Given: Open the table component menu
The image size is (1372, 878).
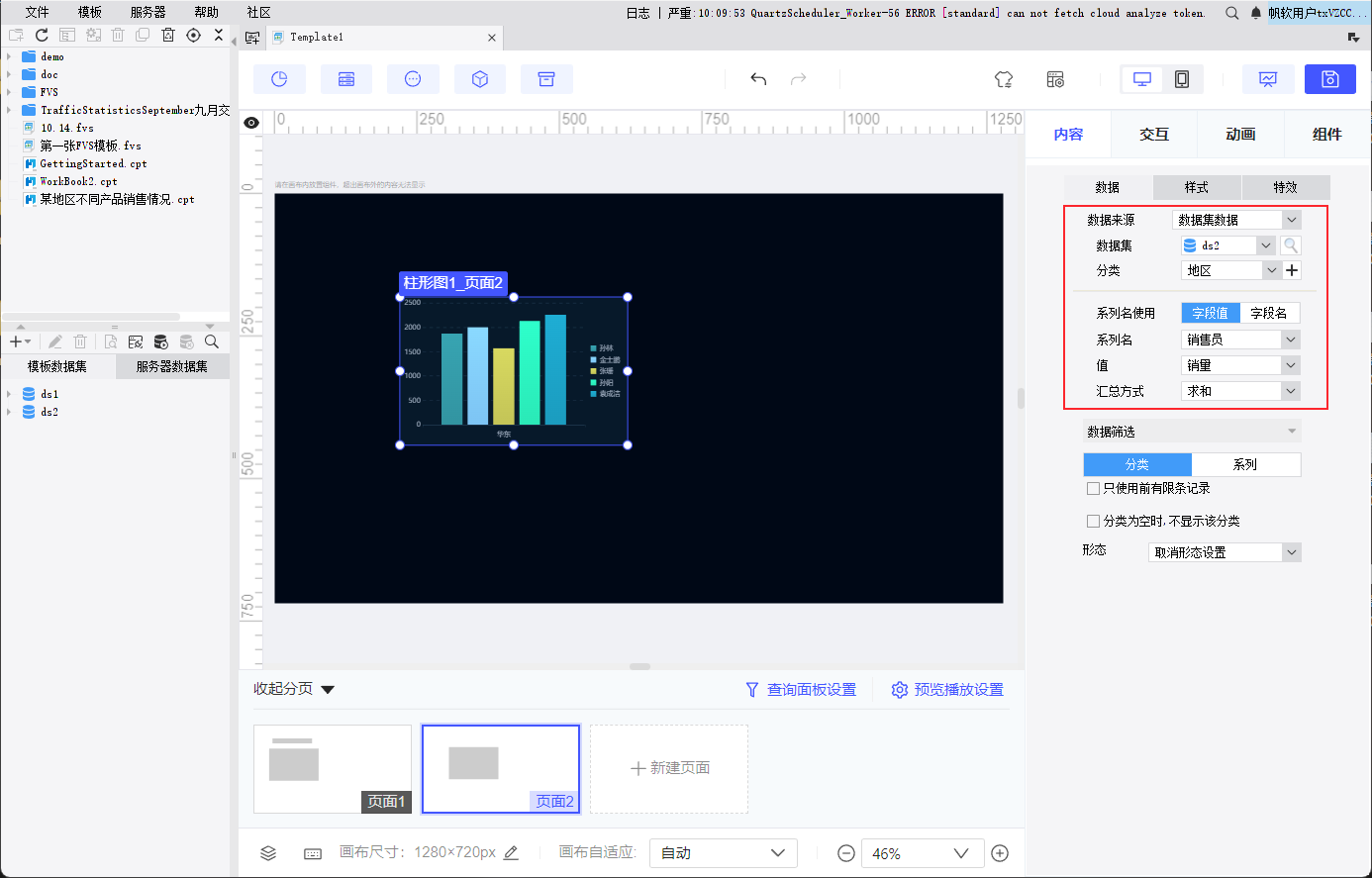Looking at the screenshot, I should tap(346, 79).
